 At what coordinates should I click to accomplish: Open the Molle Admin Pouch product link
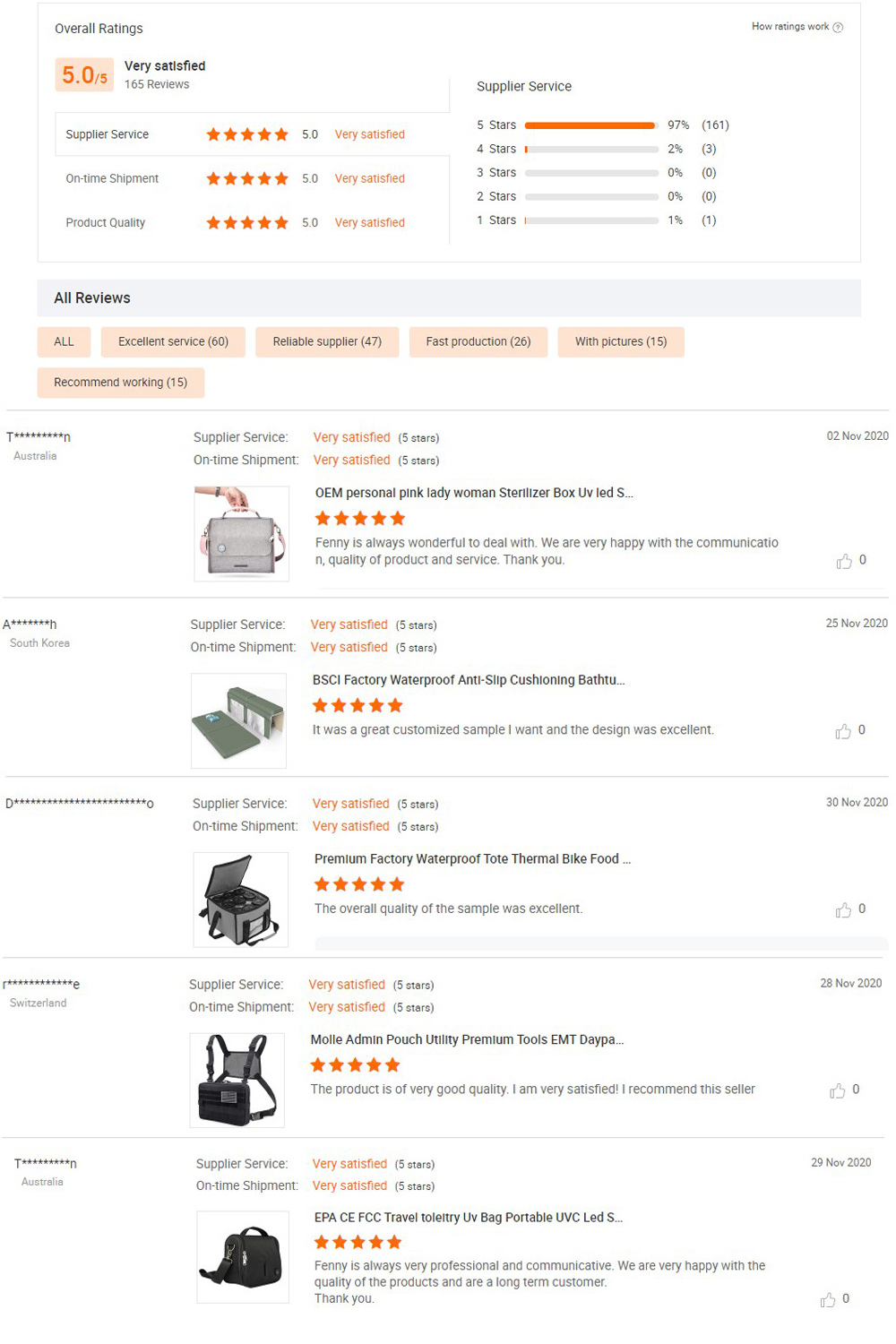[467, 1039]
